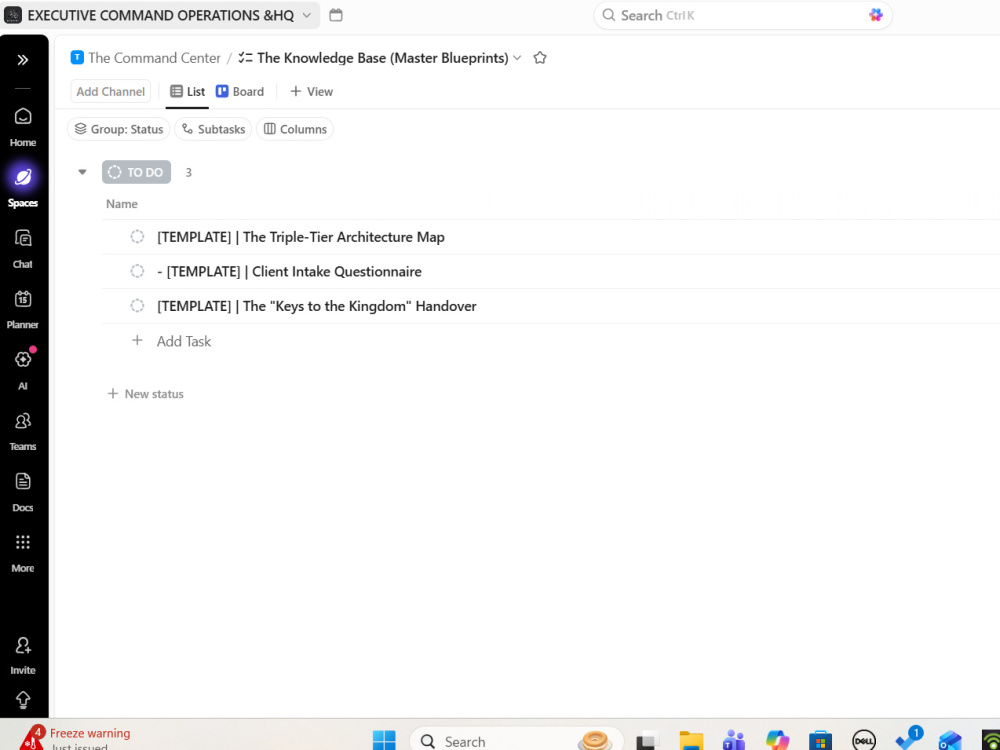This screenshot has width=1000, height=750.
Task: Toggle status circle for Keys to the Kingdom Handover
Action: coord(137,306)
